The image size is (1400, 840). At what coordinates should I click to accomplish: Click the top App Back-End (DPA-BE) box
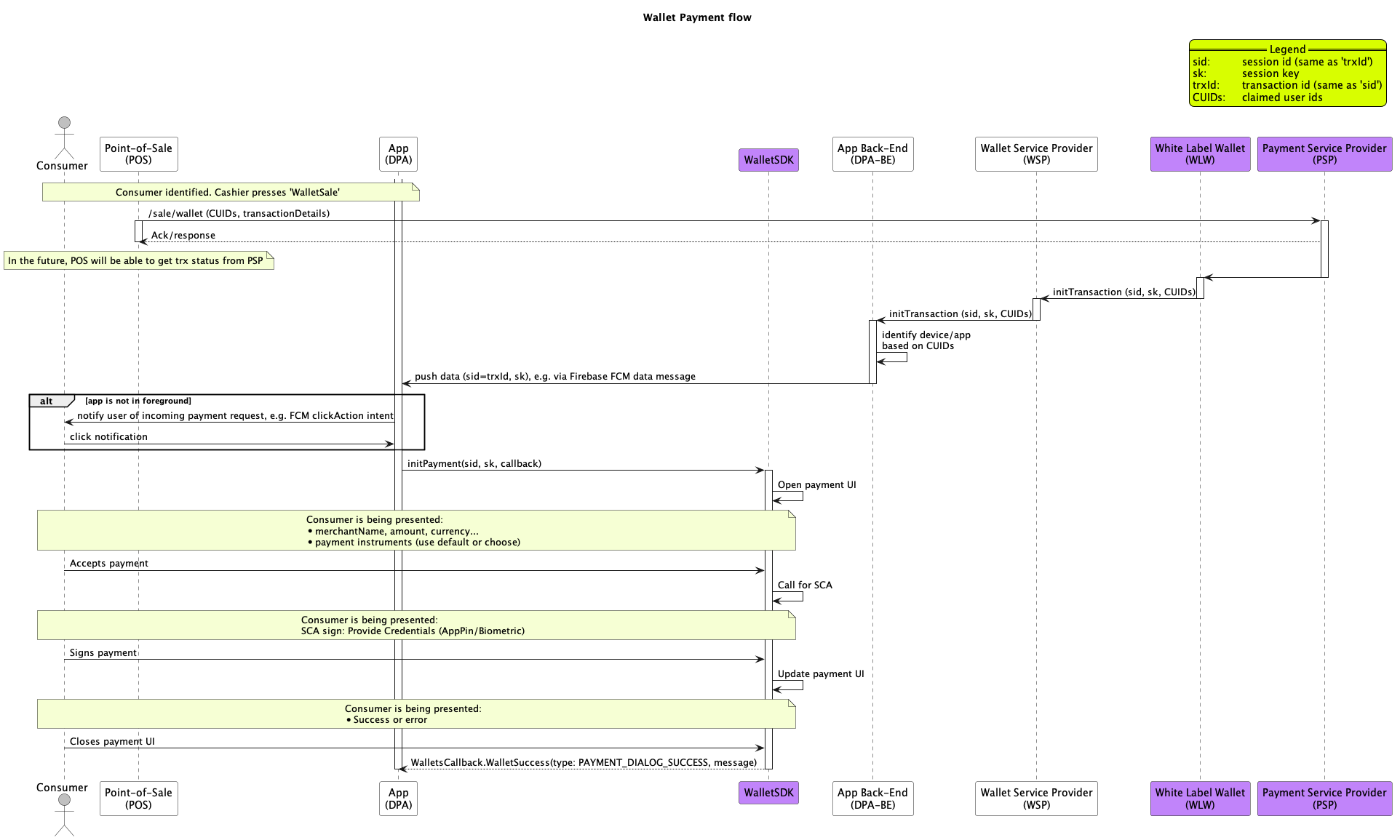click(872, 154)
